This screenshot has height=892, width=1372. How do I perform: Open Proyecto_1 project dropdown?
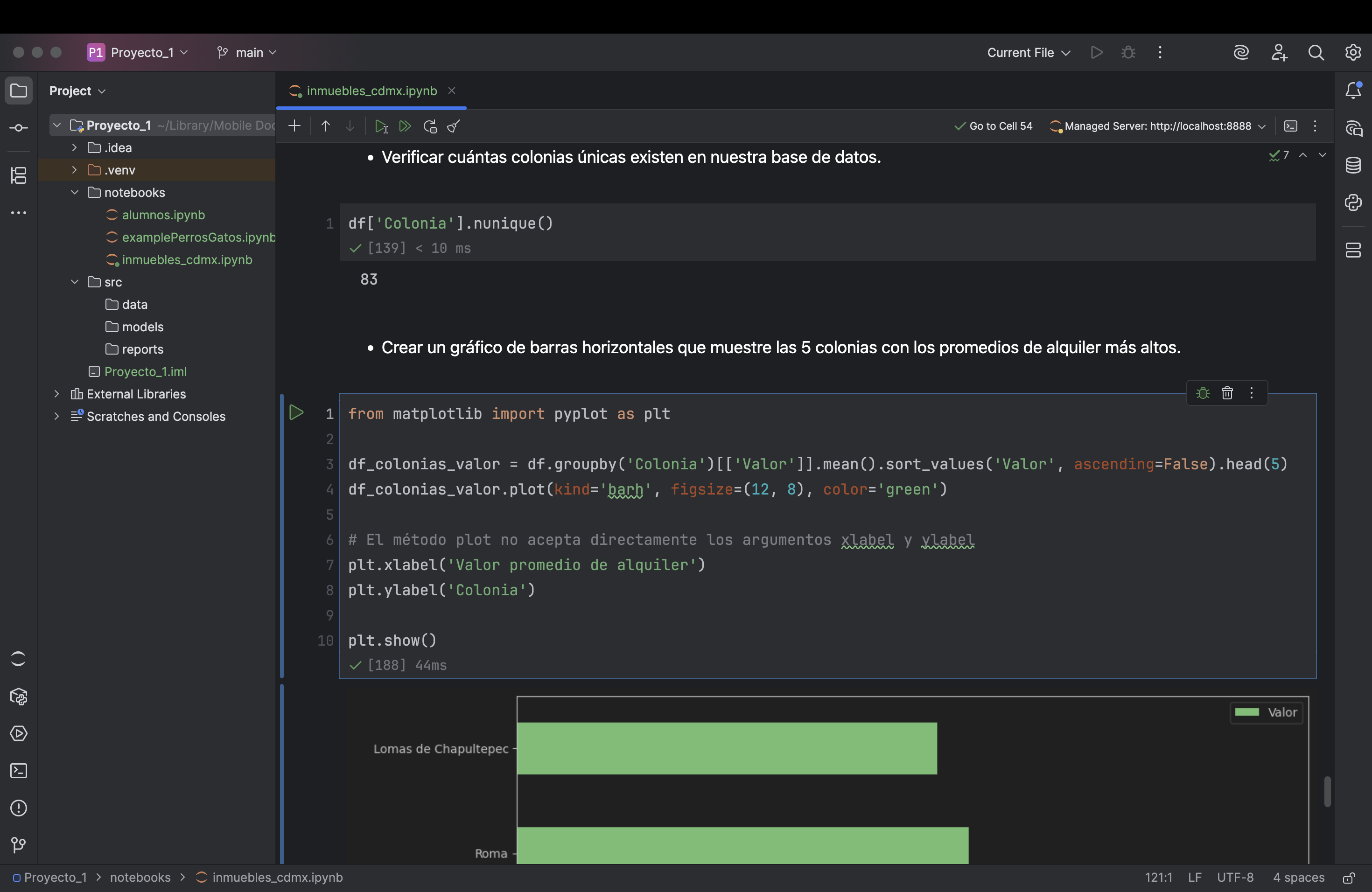138,52
